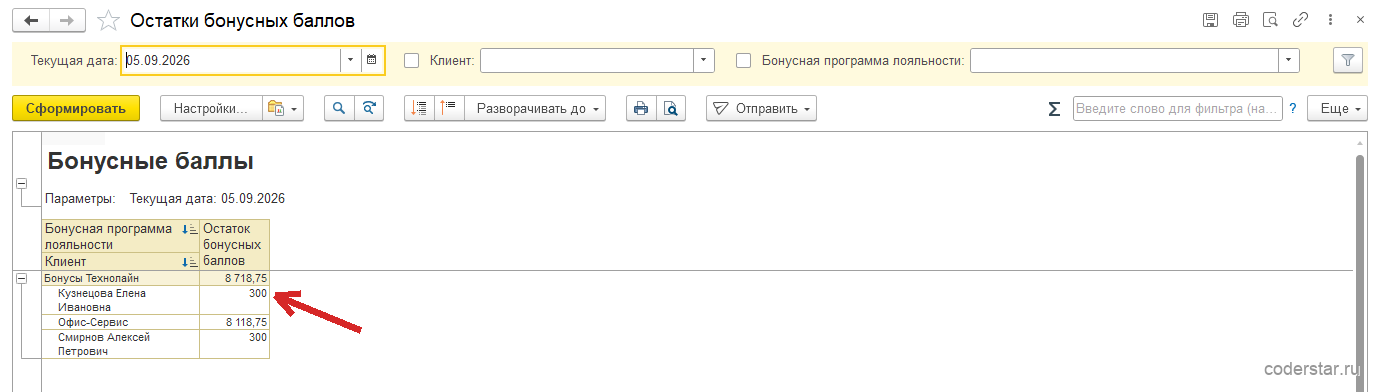This screenshot has height=392, width=1384.
Task: Click the Остаток бонусных баллов column header
Action: coord(235,245)
